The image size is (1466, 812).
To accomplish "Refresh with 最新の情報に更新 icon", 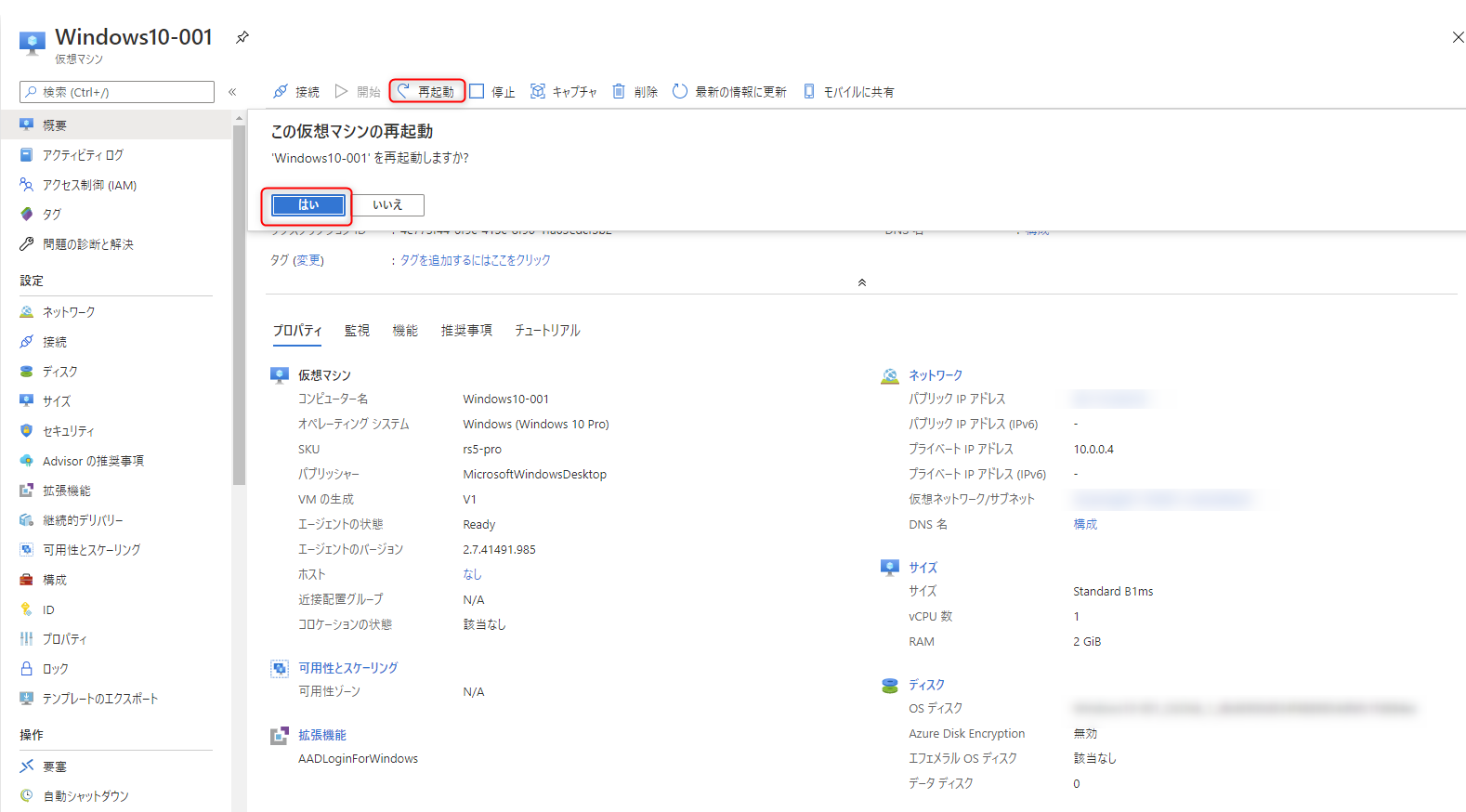I will (x=680, y=91).
